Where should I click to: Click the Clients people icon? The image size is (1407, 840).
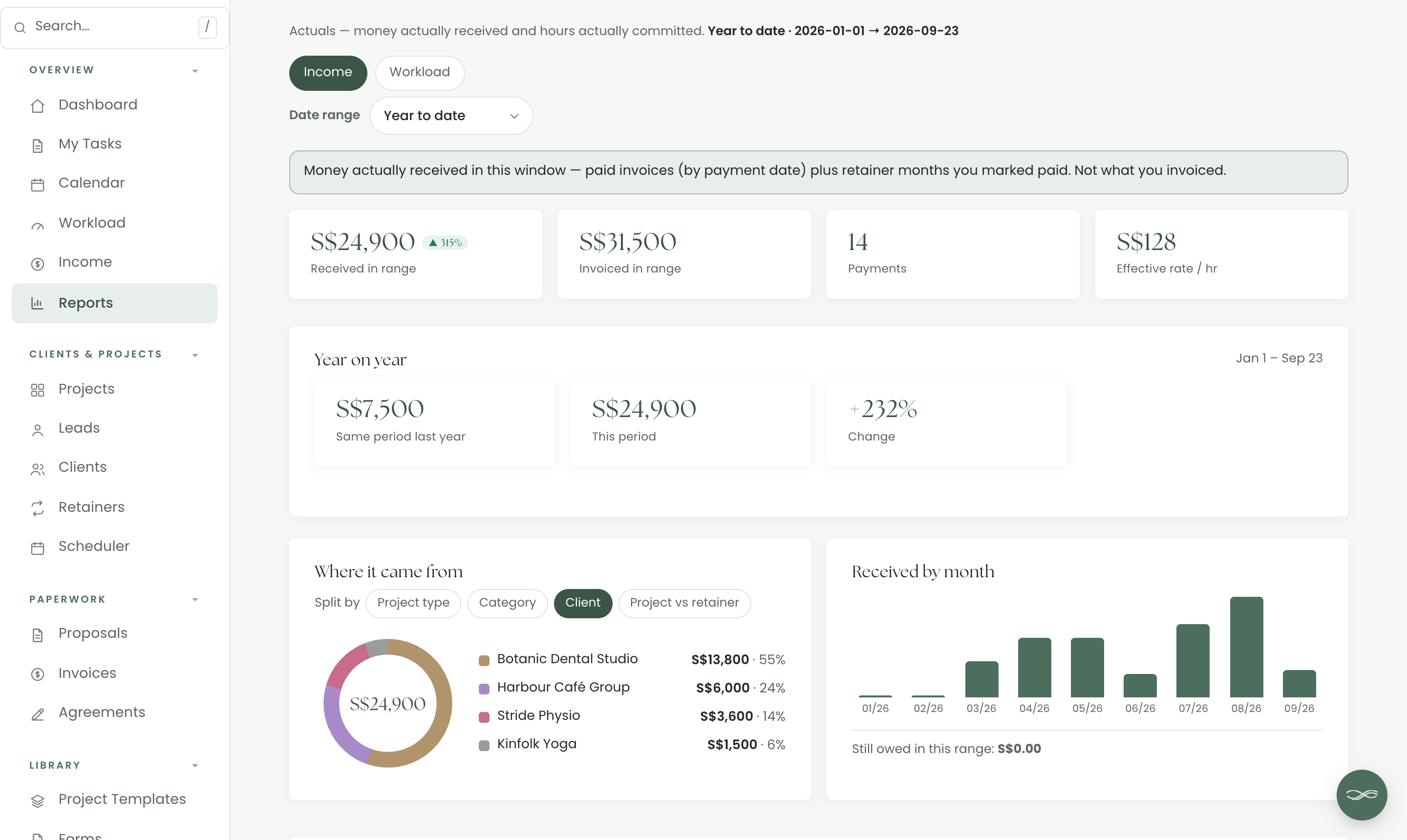[37, 469]
